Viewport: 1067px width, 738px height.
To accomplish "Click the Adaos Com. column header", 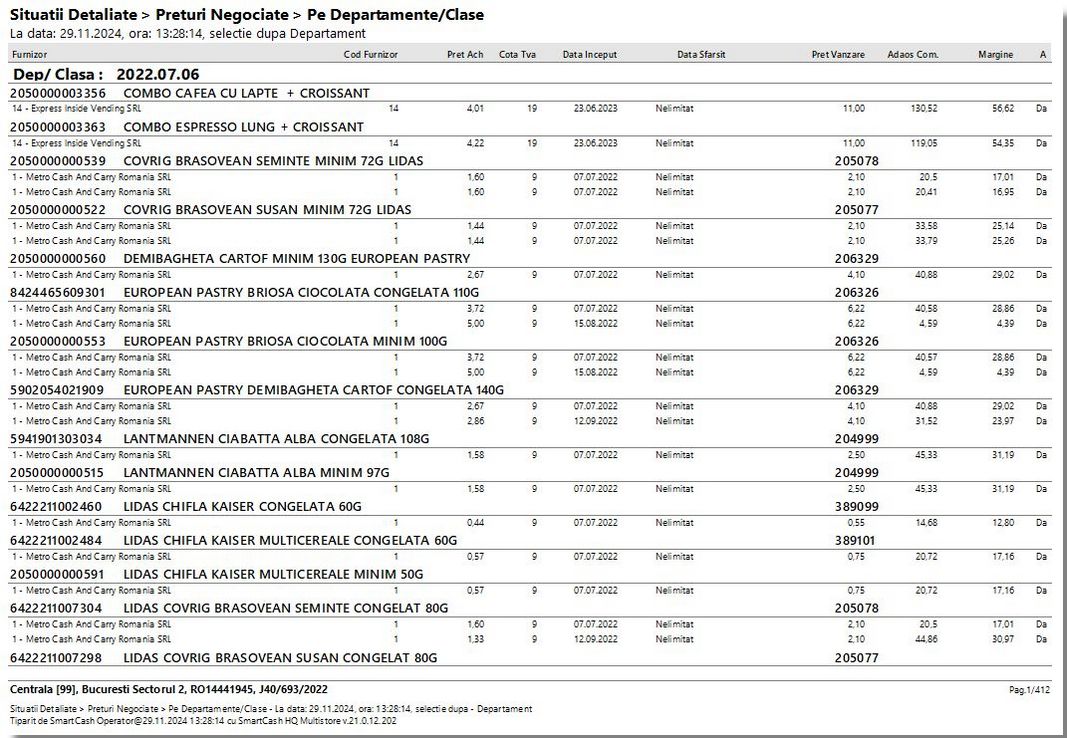I will (x=913, y=54).
